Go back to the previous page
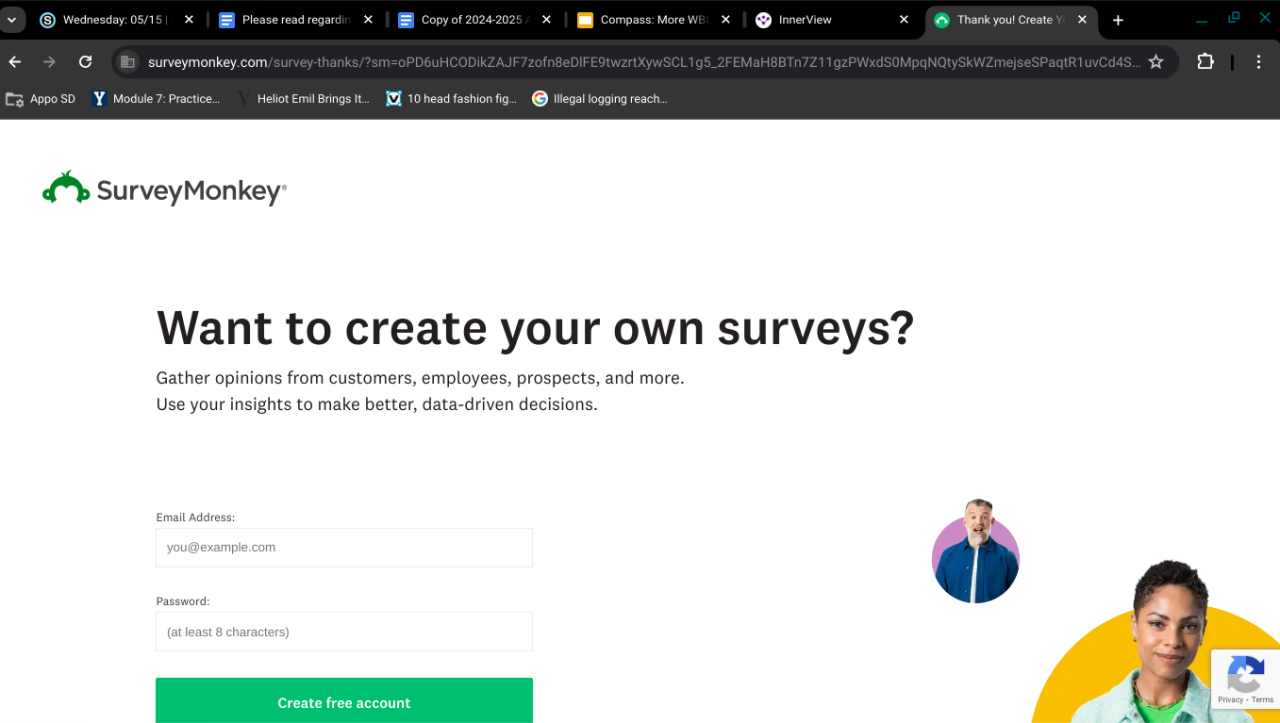This screenshot has width=1280, height=723. pos(15,62)
